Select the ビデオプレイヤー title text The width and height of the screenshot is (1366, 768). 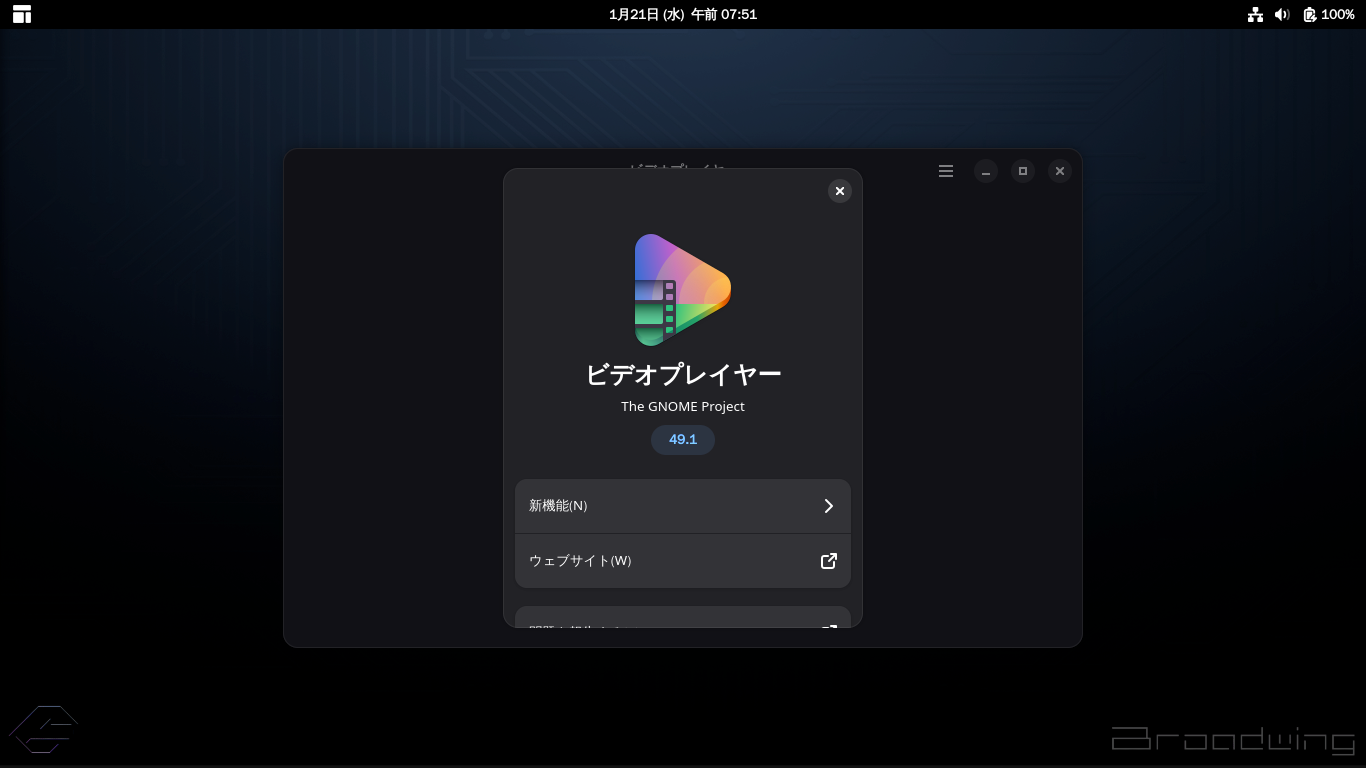683,375
